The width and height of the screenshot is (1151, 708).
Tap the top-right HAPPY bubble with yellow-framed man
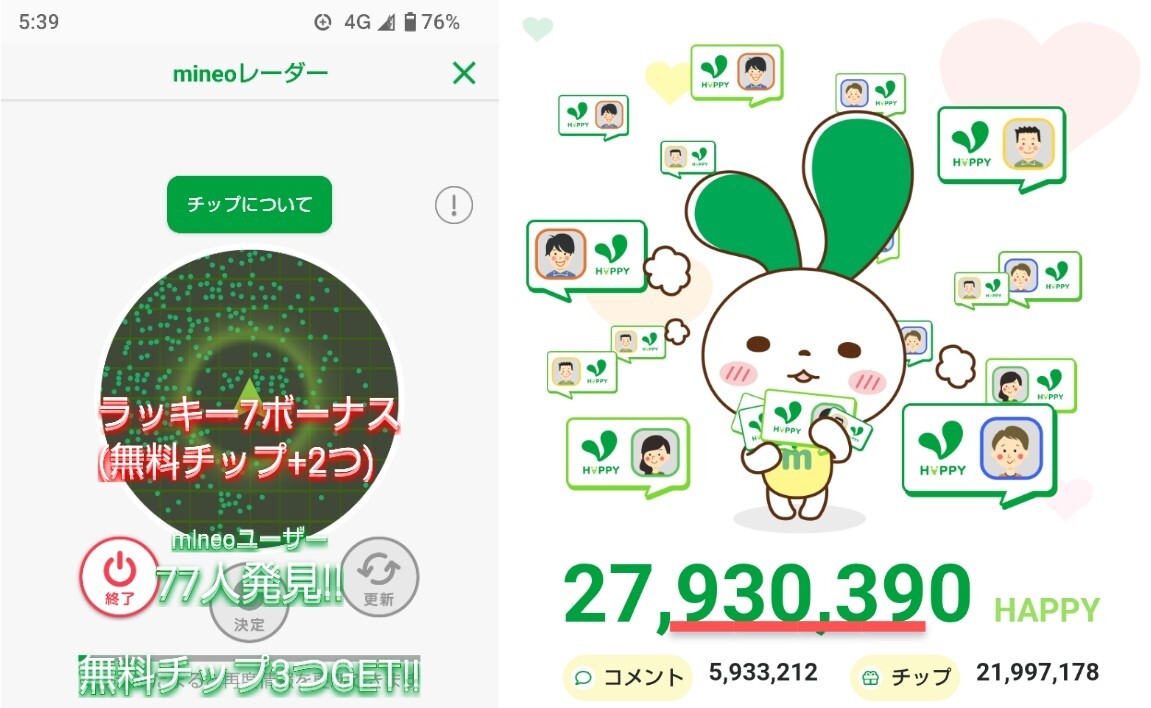(1002, 147)
